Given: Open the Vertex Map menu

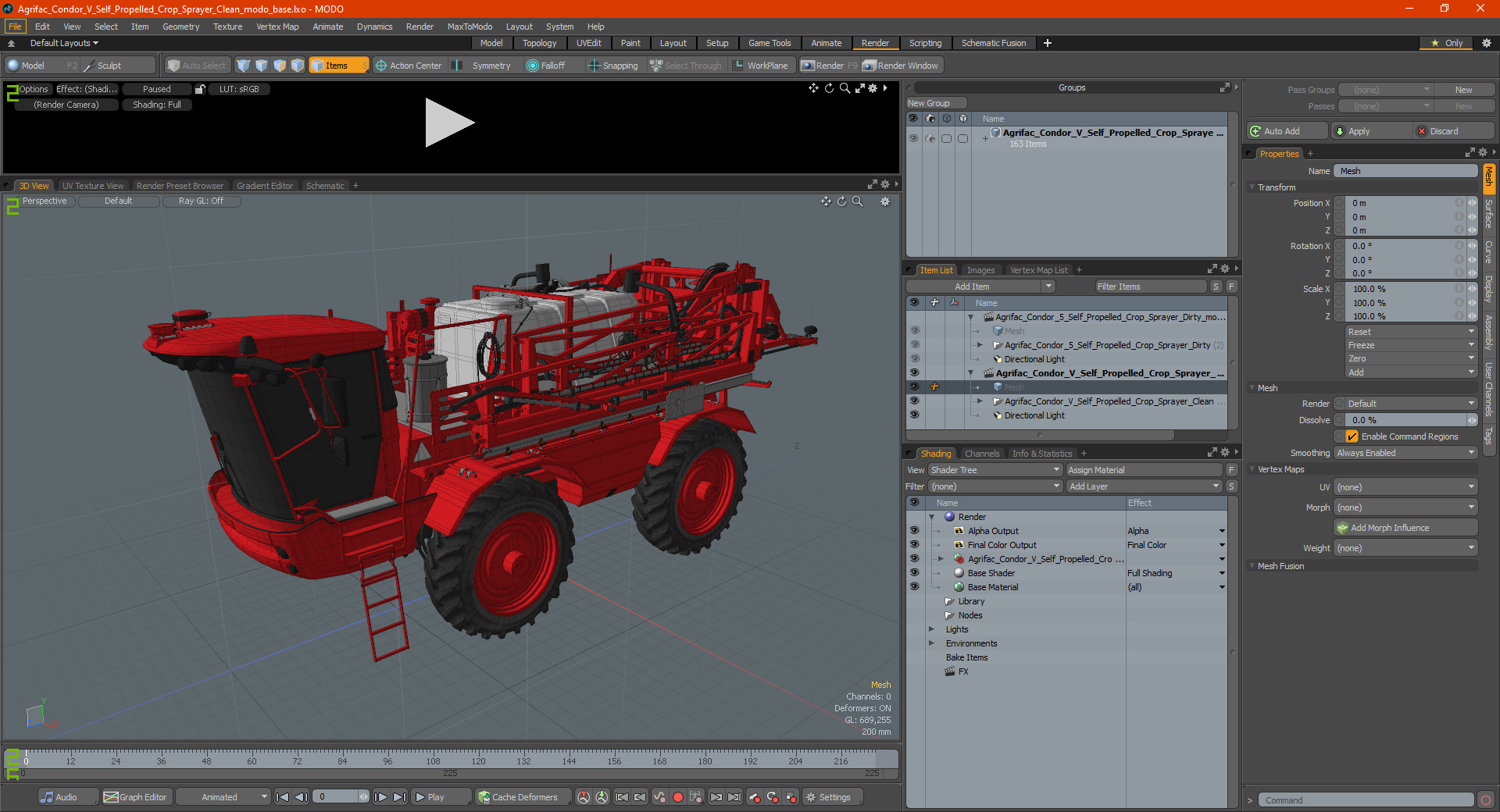Looking at the screenshot, I should tap(277, 27).
